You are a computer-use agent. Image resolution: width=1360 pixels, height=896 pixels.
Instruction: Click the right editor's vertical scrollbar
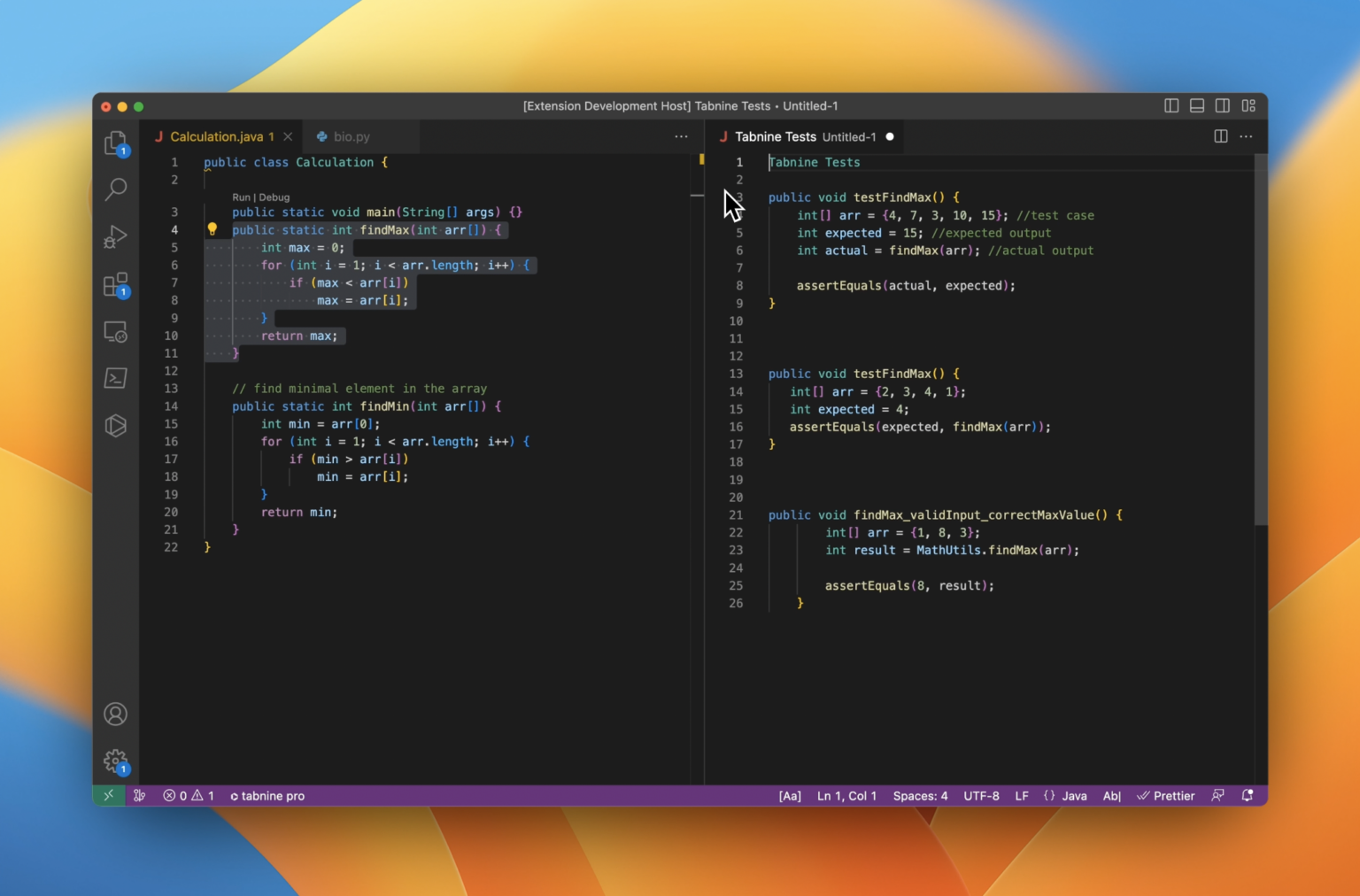[1261, 341]
